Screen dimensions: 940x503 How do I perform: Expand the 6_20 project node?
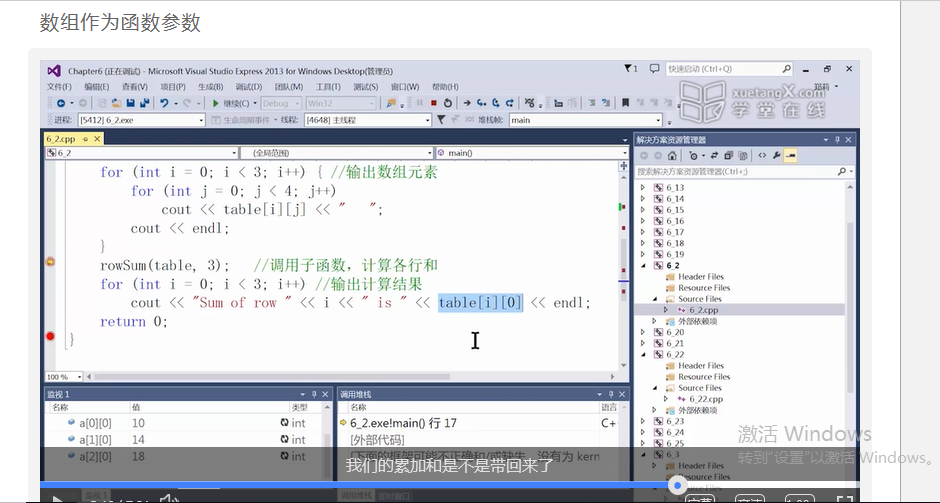643,332
